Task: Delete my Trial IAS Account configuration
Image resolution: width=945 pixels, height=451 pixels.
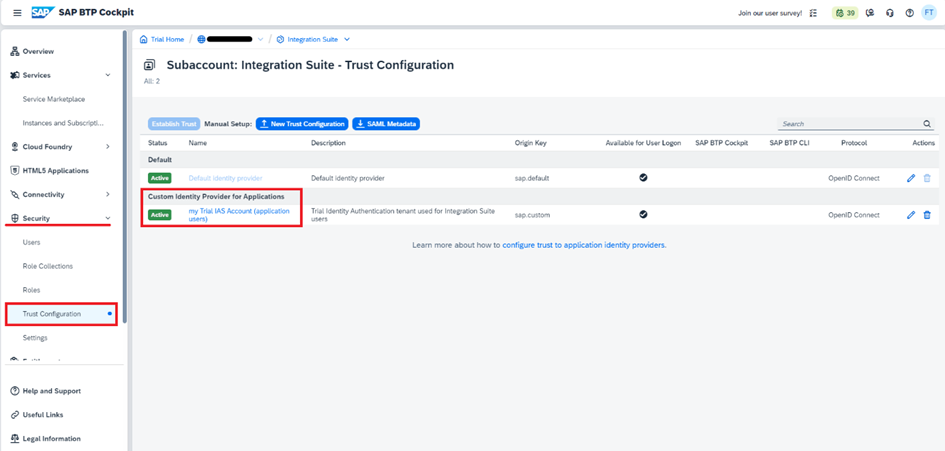Action: (x=927, y=215)
